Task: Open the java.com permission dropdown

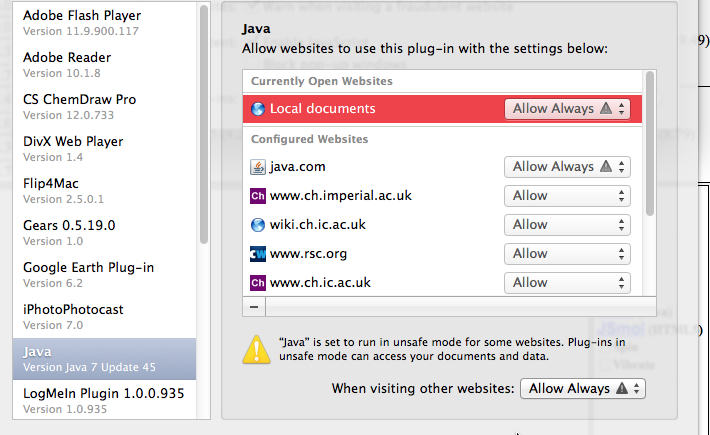Action: pos(567,167)
